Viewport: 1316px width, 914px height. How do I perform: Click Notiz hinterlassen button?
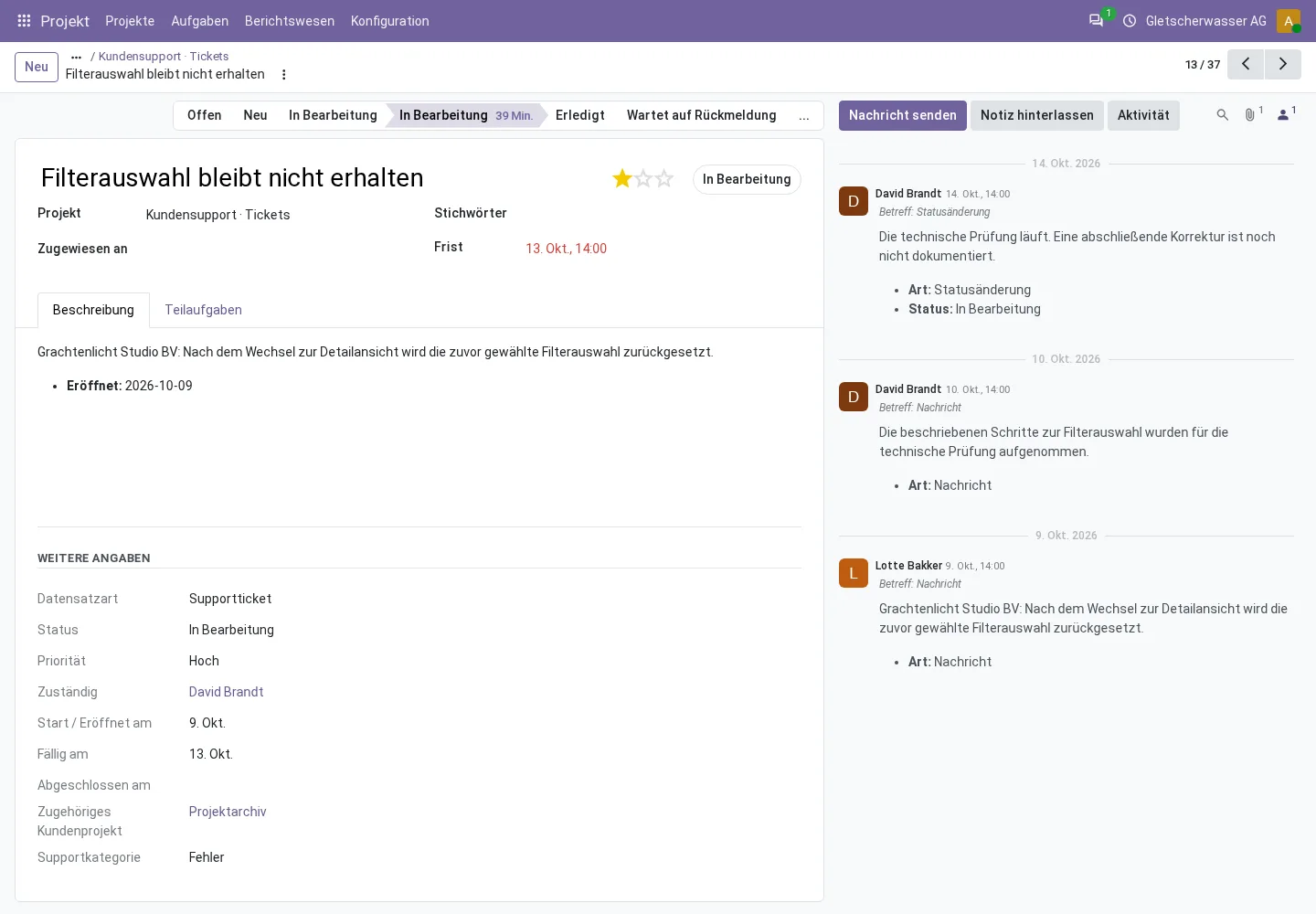pos(1037,115)
